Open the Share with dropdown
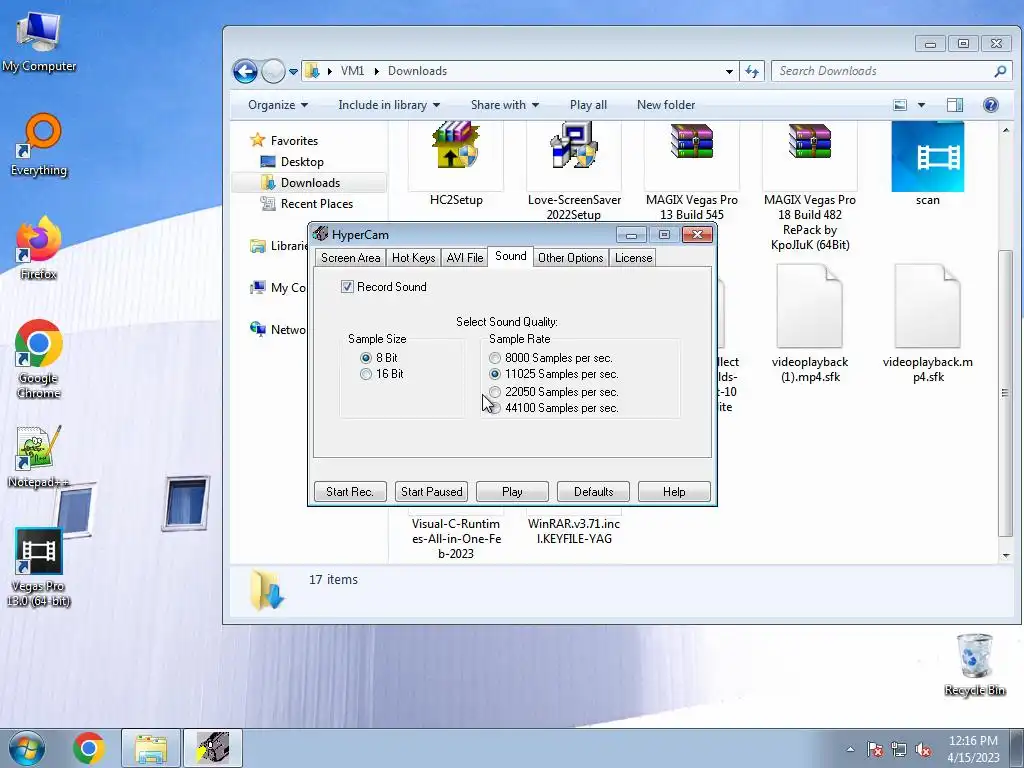 click(x=505, y=105)
